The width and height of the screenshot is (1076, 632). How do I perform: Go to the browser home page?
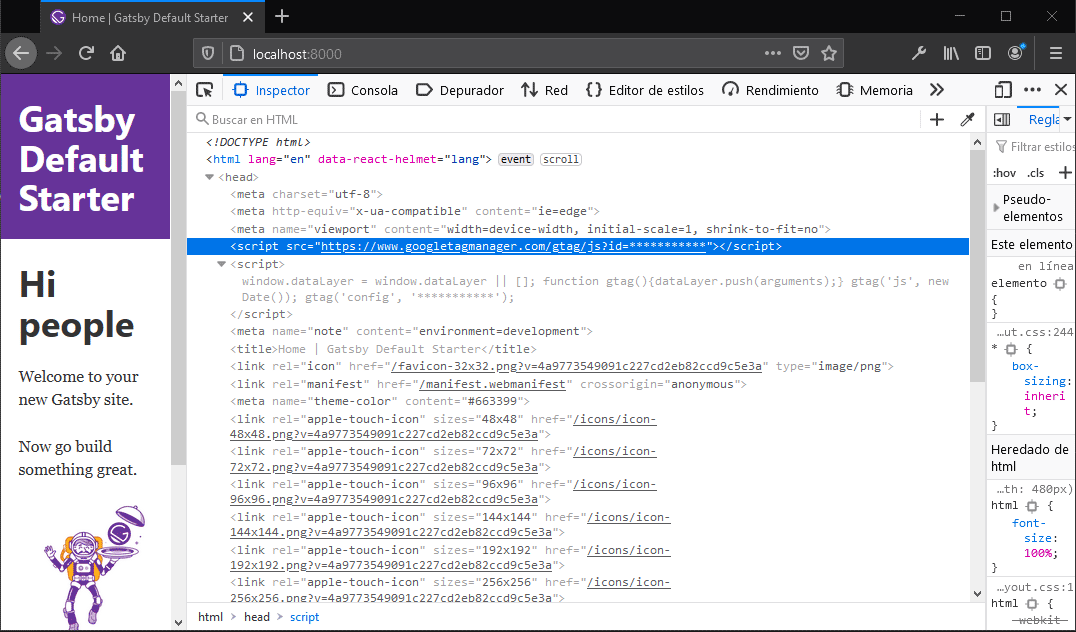tap(118, 54)
